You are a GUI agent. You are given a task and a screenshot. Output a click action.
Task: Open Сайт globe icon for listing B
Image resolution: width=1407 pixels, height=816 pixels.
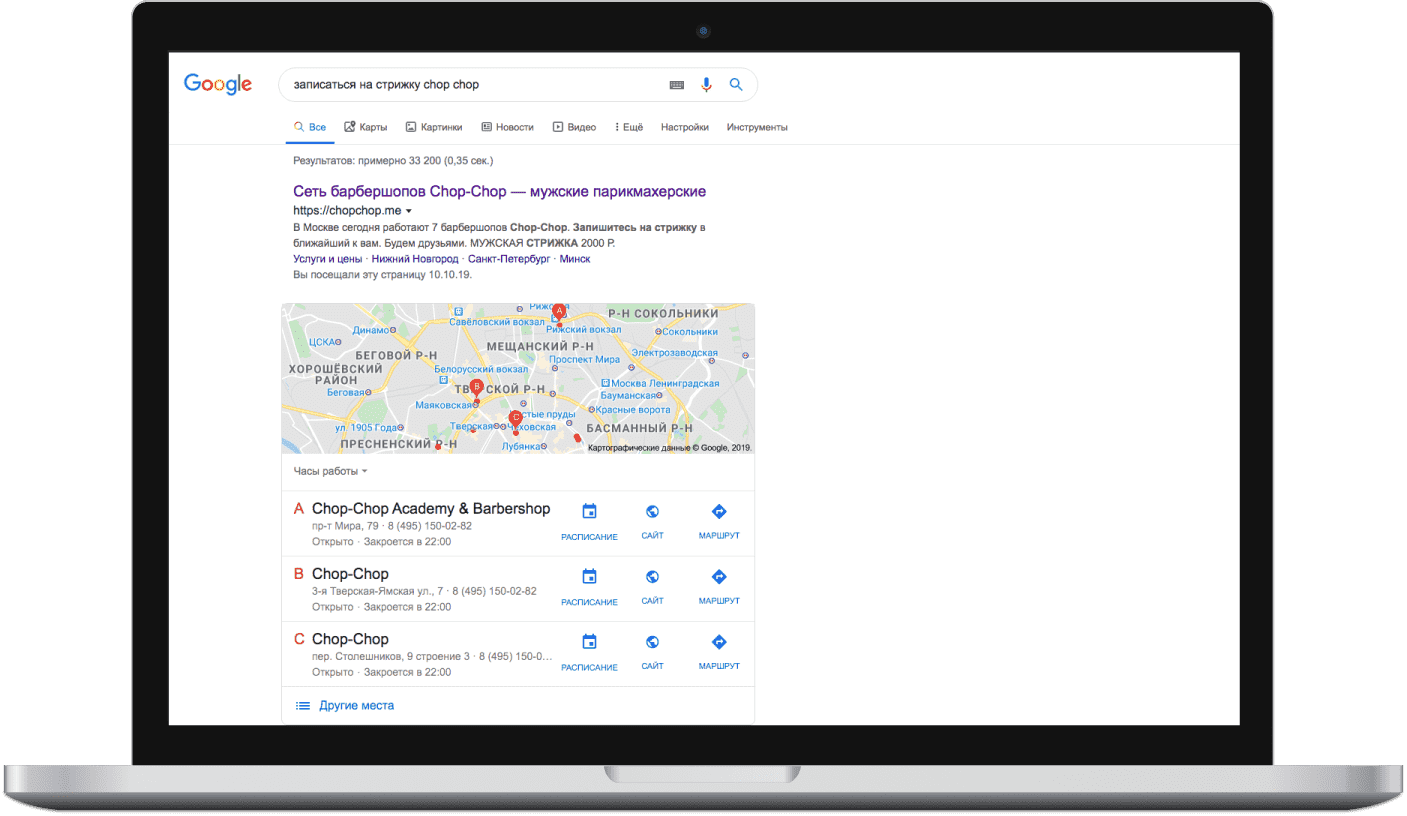(652, 577)
